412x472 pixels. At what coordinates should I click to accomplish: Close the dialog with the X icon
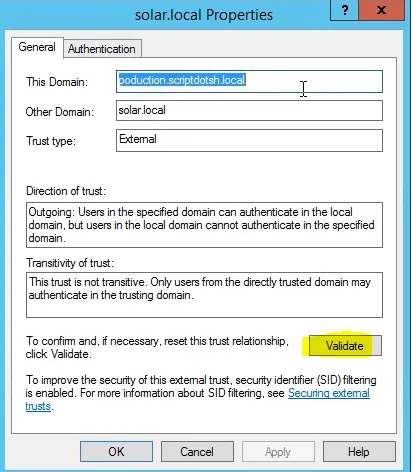382,10
